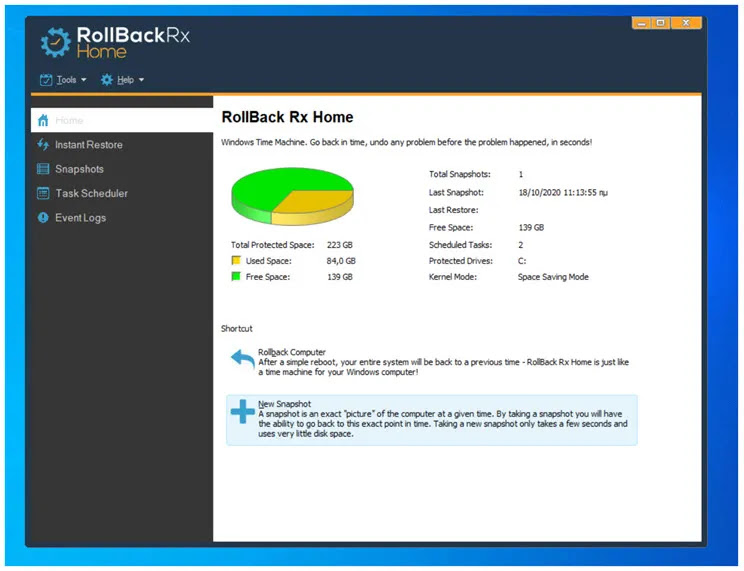Maximize the RollBack Rx window
Image resolution: width=744 pixels, height=571 pixels.
(x=660, y=23)
